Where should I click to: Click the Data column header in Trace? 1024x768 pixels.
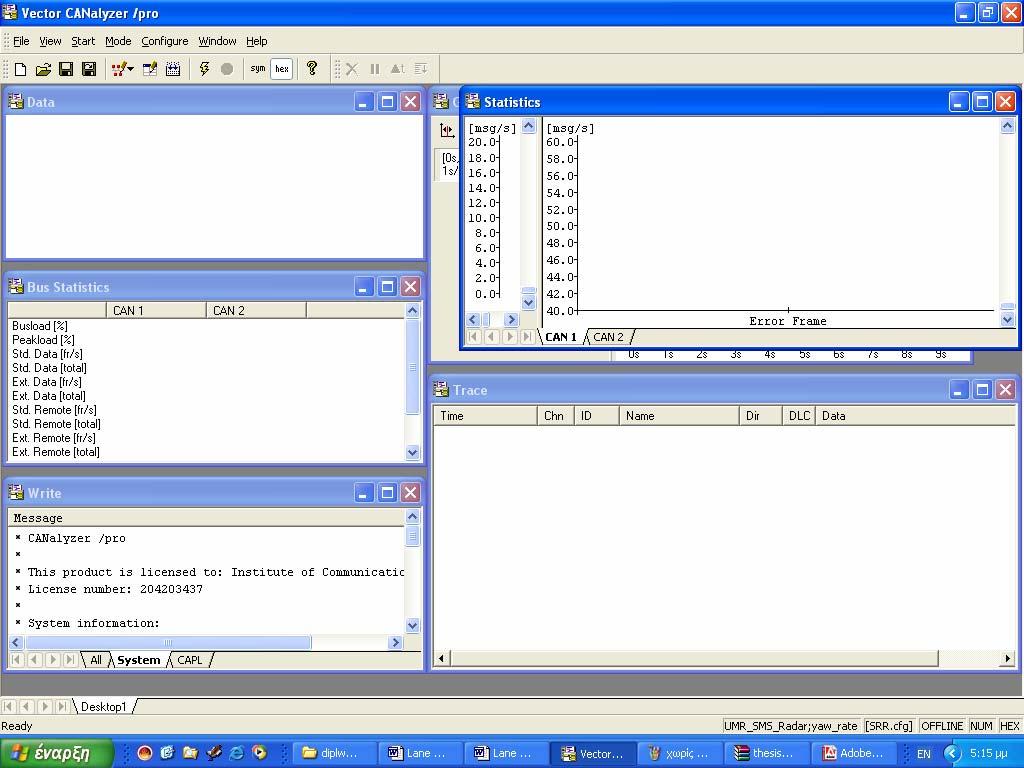(916, 416)
